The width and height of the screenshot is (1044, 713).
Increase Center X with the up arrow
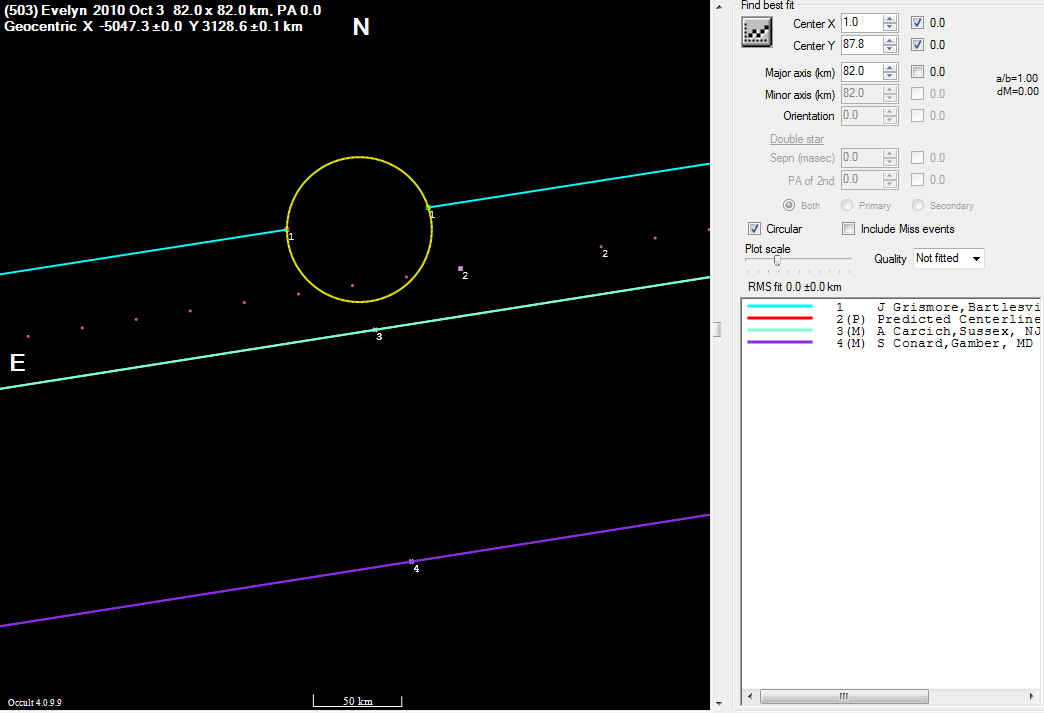coord(890,19)
